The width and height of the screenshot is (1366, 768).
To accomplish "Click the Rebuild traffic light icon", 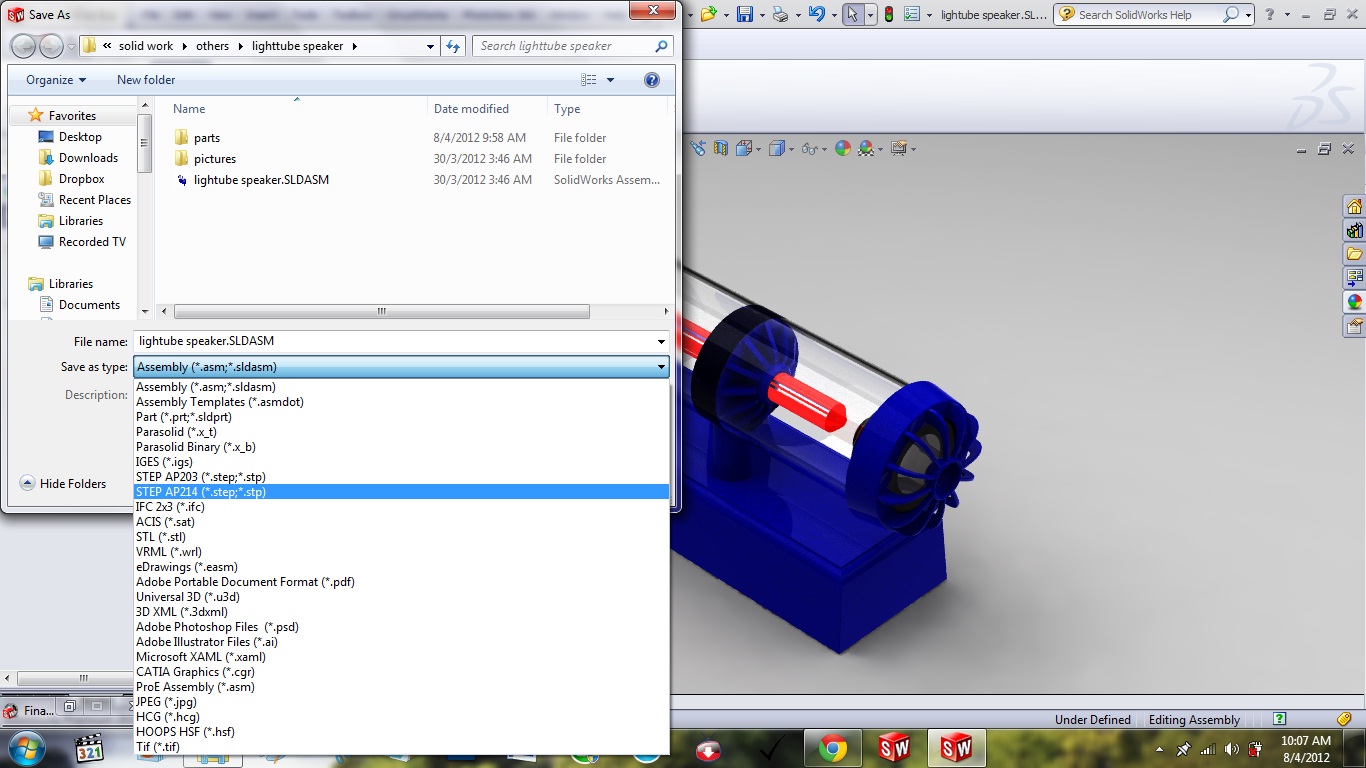I will [887, 14].
